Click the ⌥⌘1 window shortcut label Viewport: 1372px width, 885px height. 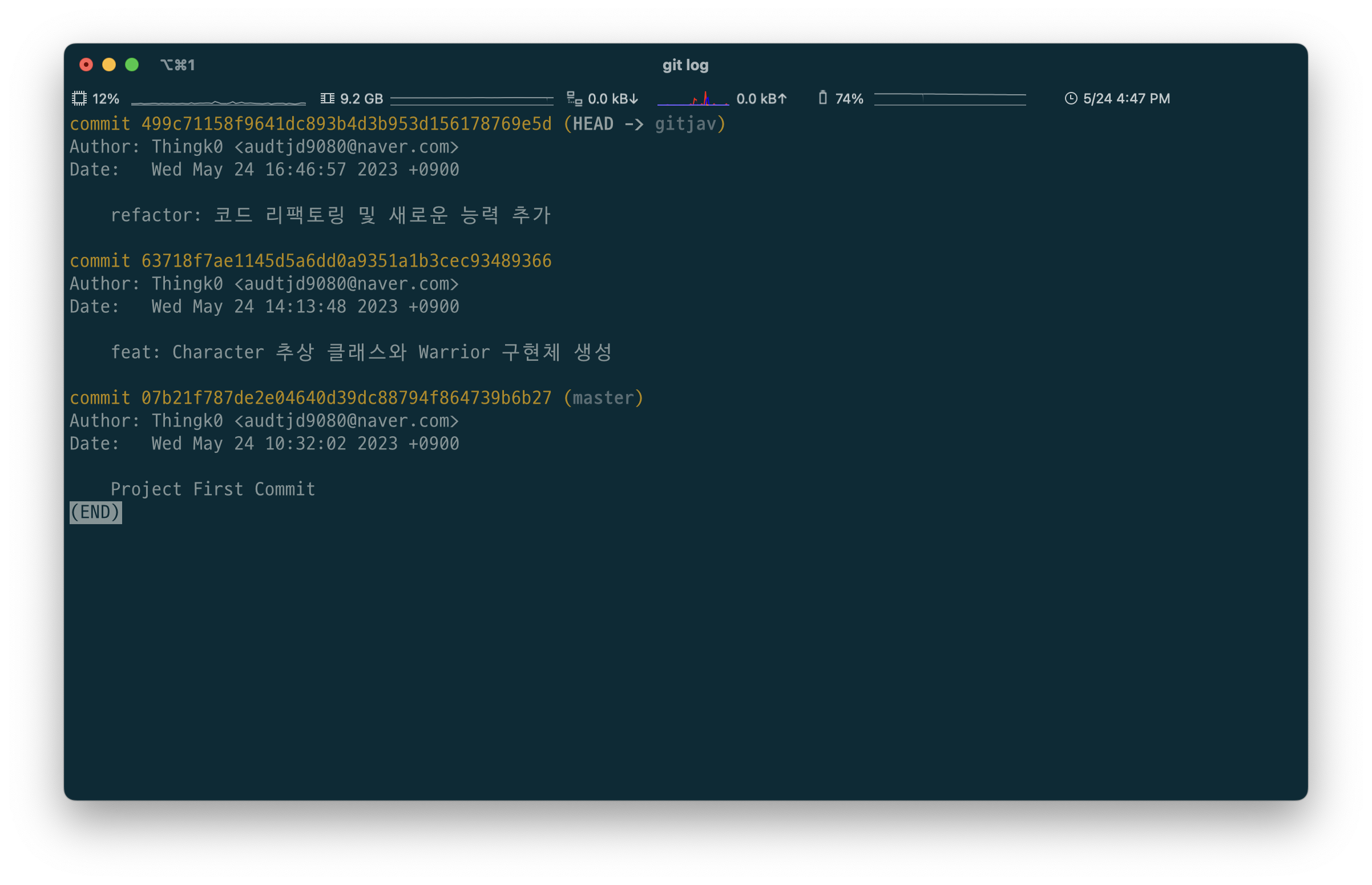177,65
